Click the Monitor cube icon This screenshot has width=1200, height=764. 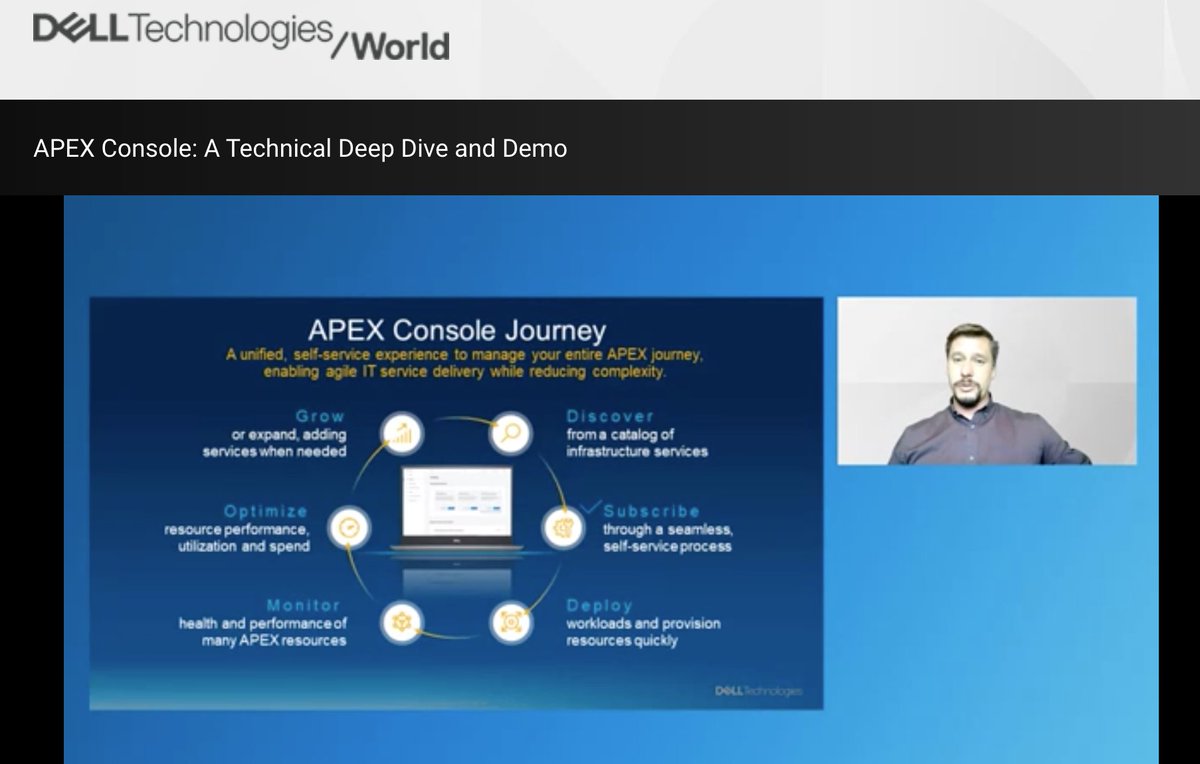(x=402, y=621)
